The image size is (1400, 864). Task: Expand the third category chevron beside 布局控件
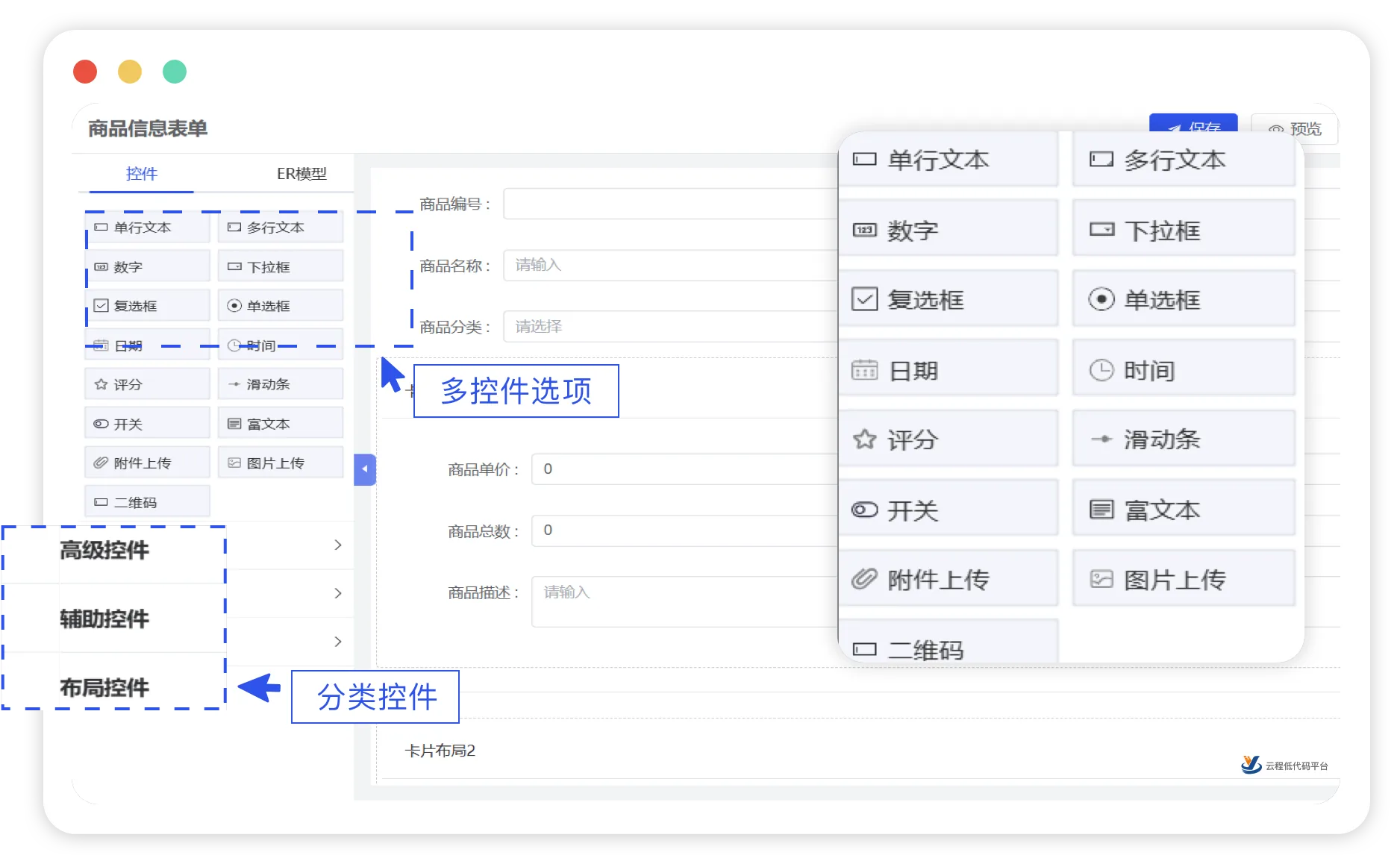(x=338, y=642)
